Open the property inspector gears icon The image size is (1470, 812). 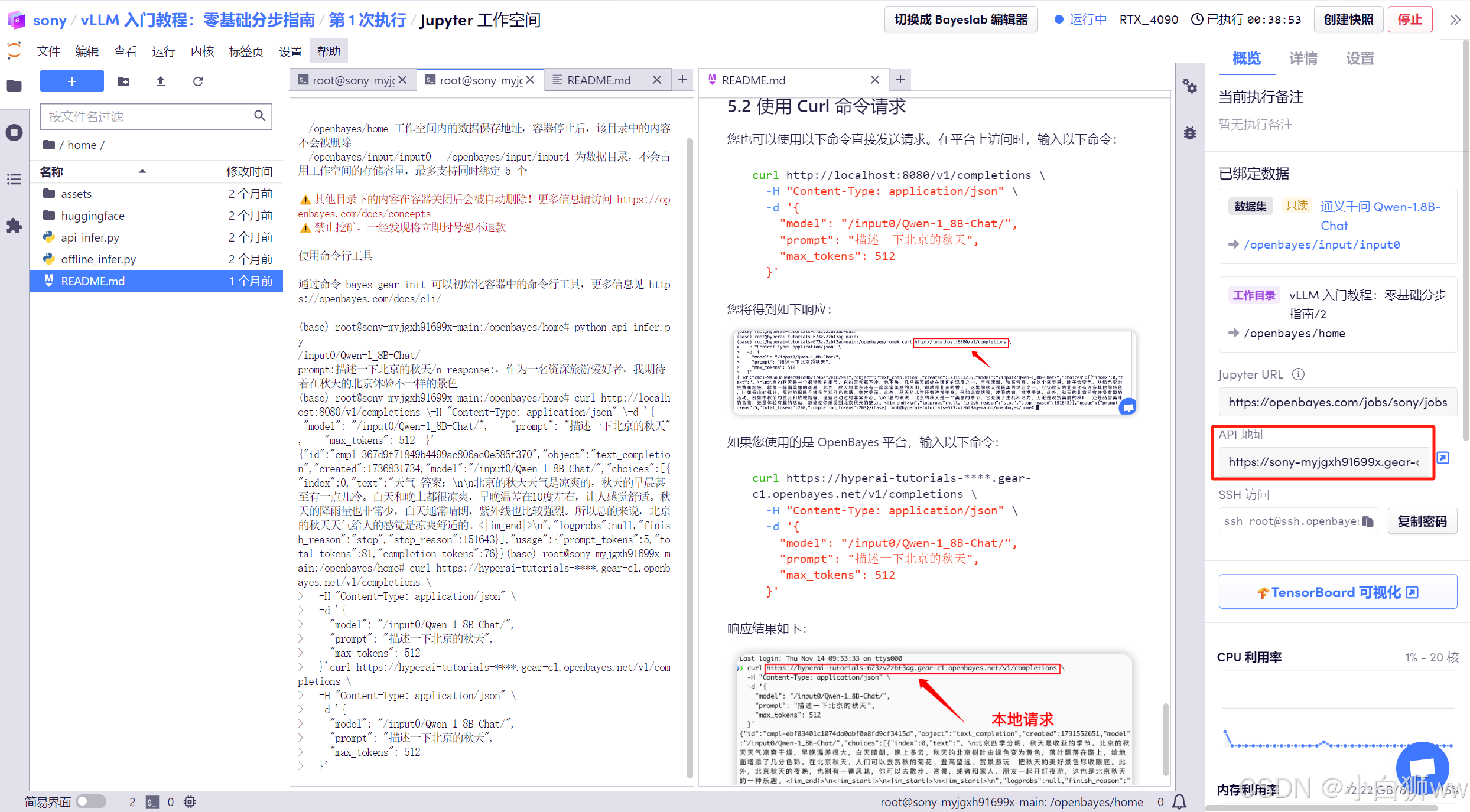[x=1189, y=87]
